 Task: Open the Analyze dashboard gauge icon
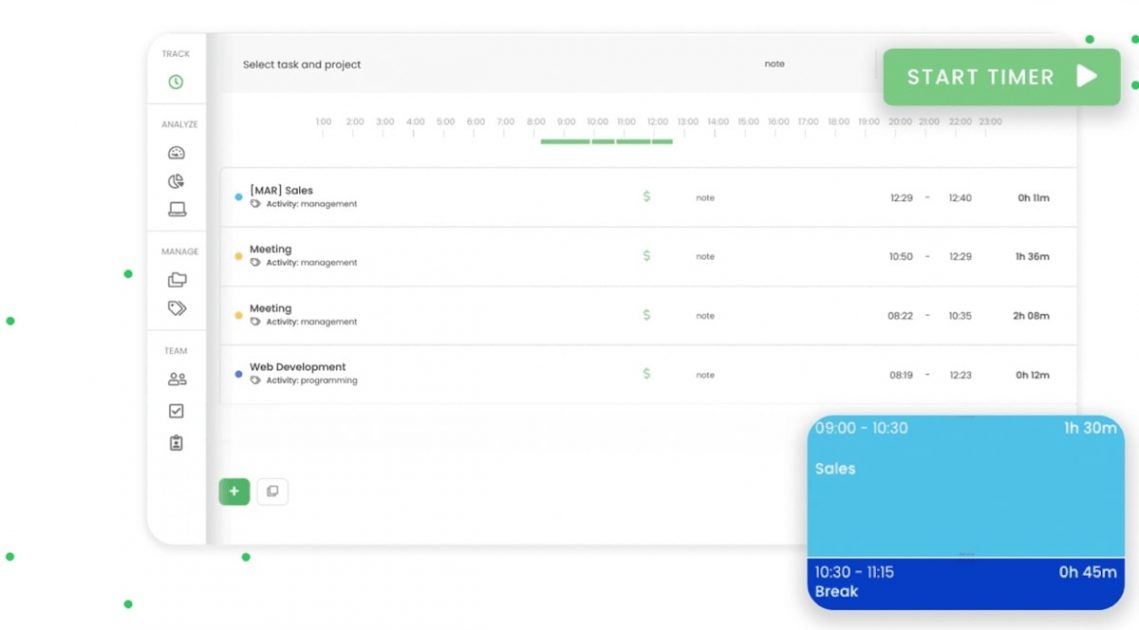click(x=177, y=153)
